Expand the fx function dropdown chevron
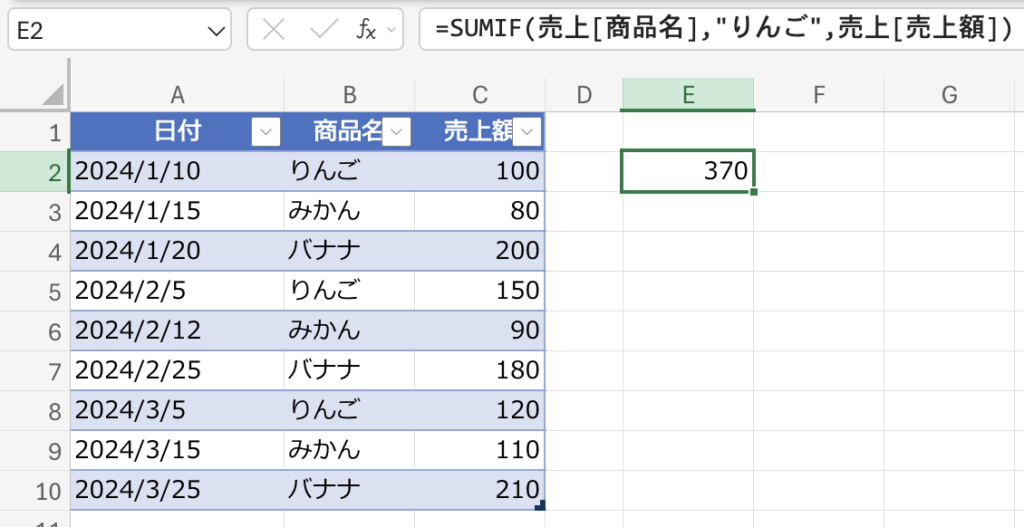Viewport: 1024px width, 527px height. (x=391, y=31)
